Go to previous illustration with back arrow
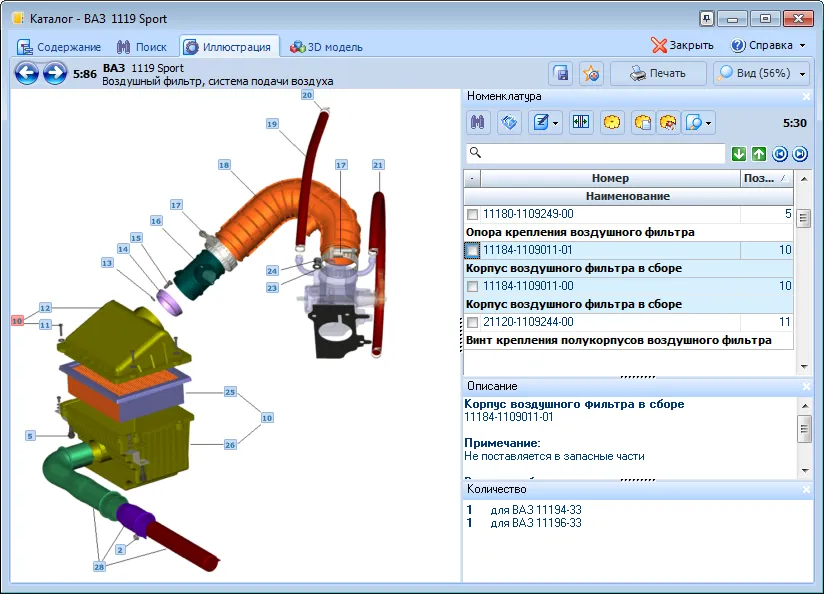 click(x=26, y=73)
